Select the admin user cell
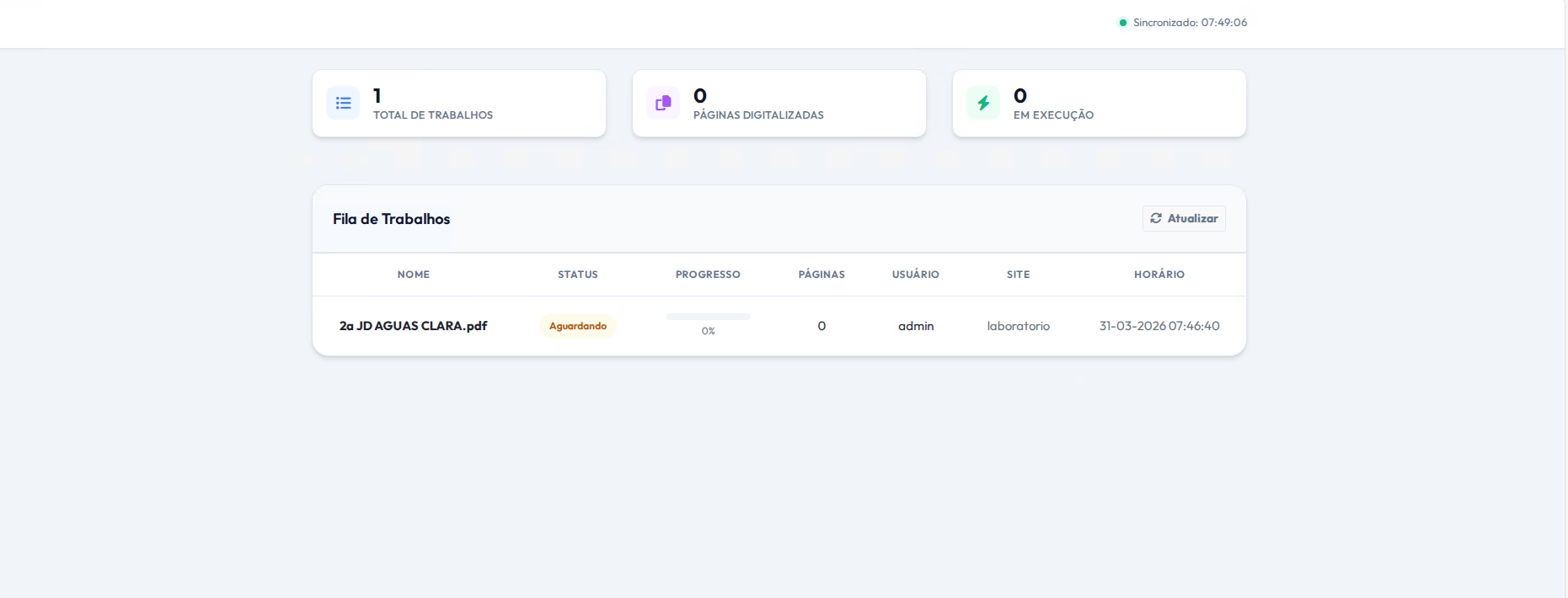The width and height of the screenshot is (1568, 598). click(x=916, y=326)
